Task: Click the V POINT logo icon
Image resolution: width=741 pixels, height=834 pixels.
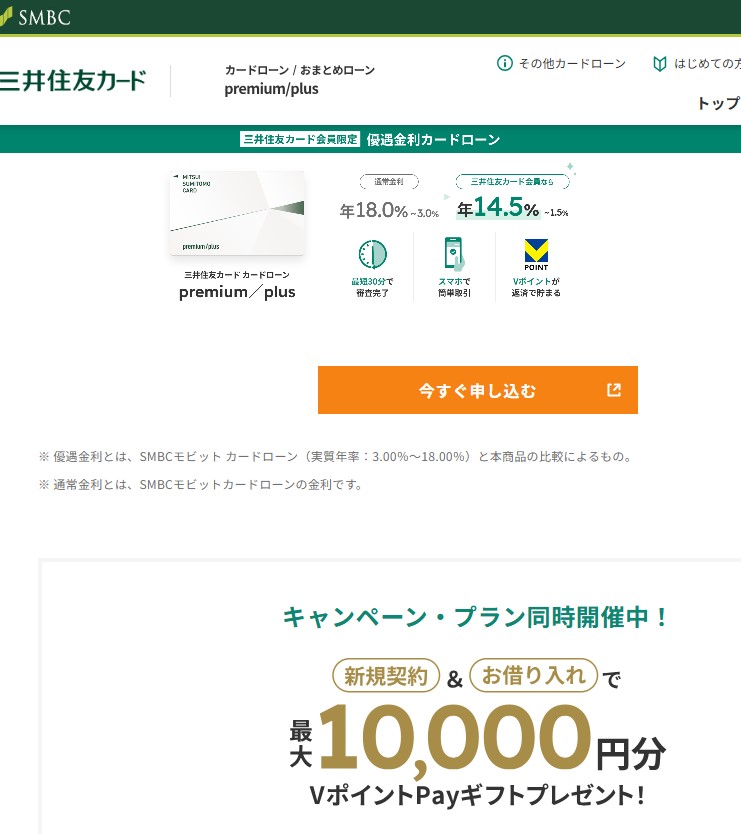Action: pyautogui.click(x=536, y=255)
